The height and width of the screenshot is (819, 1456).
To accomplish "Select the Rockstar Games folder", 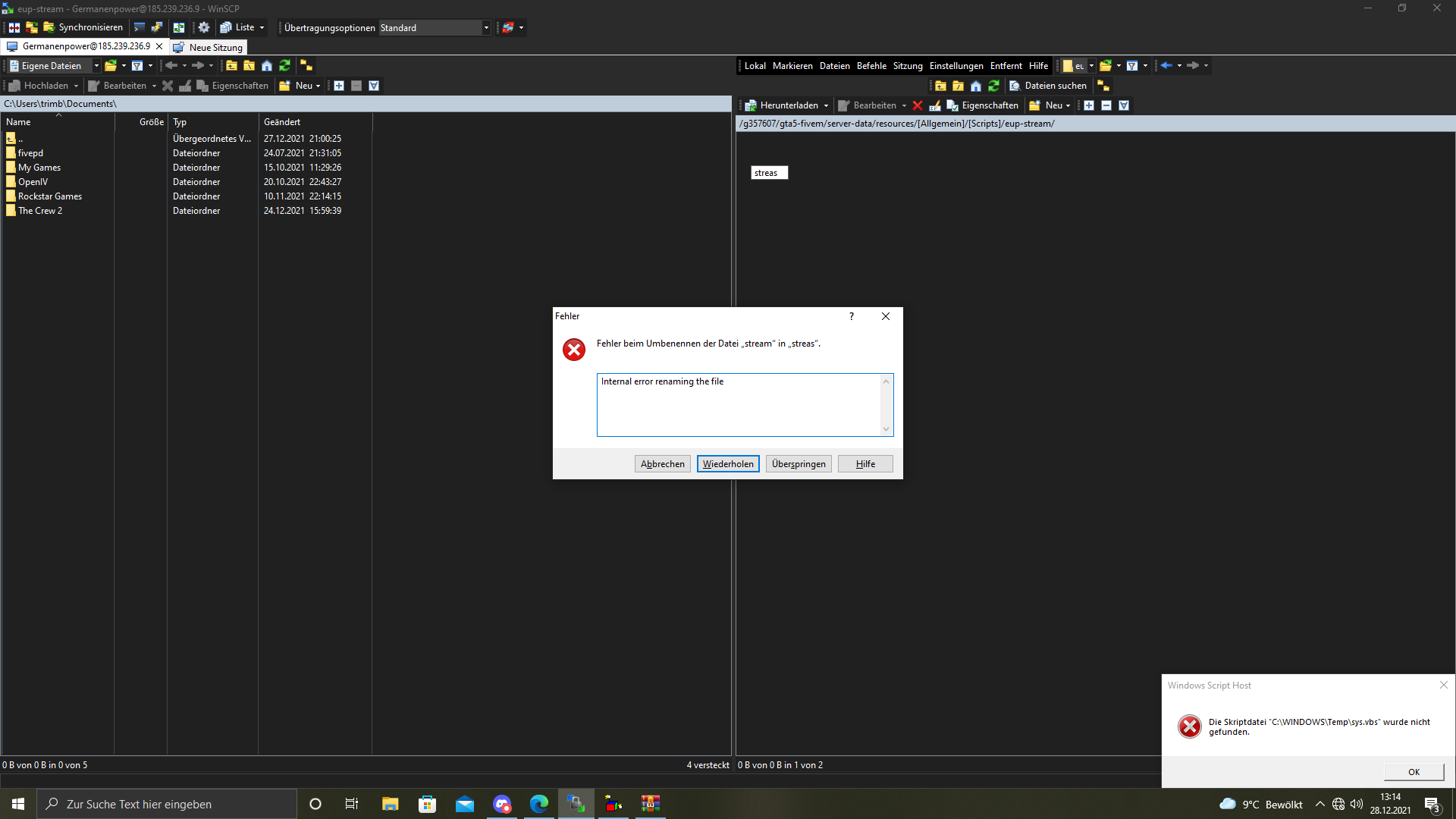I will click(50, 196).
